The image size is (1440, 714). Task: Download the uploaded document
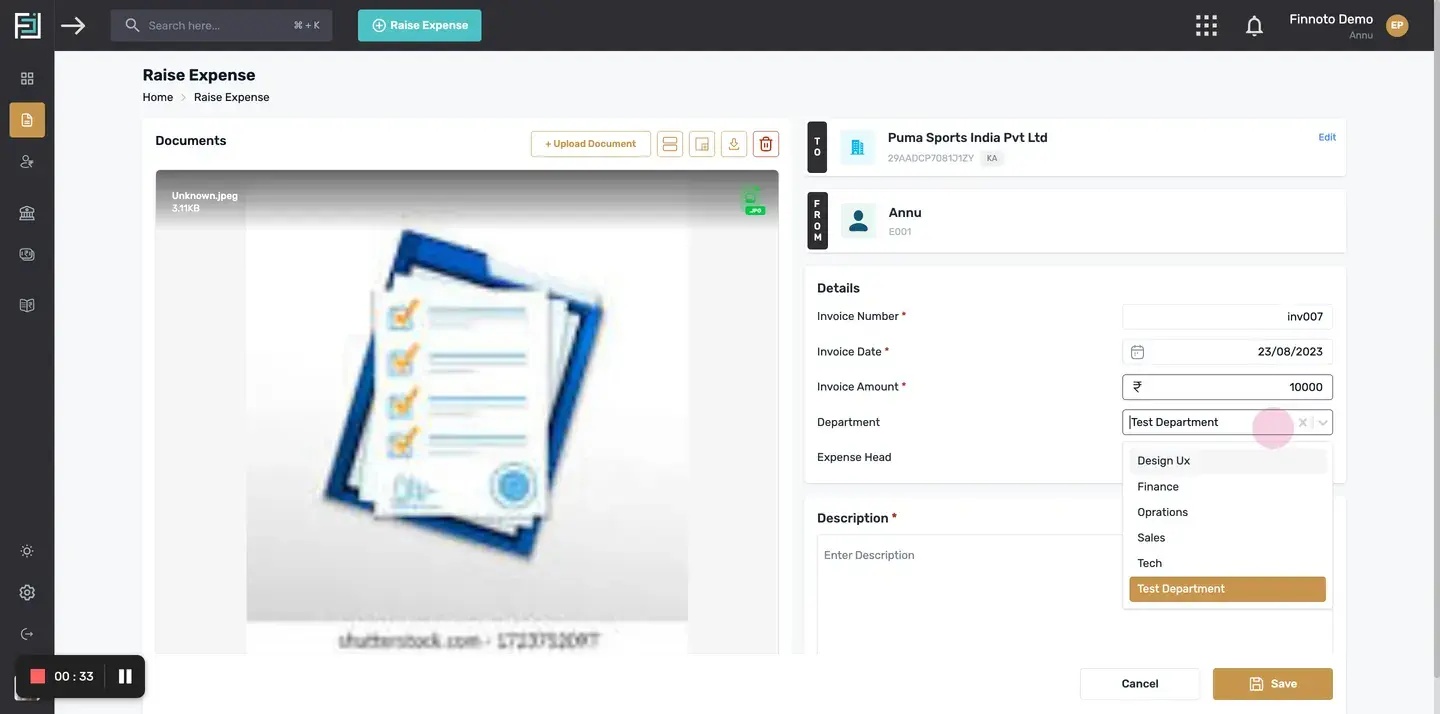click(734, 144)
